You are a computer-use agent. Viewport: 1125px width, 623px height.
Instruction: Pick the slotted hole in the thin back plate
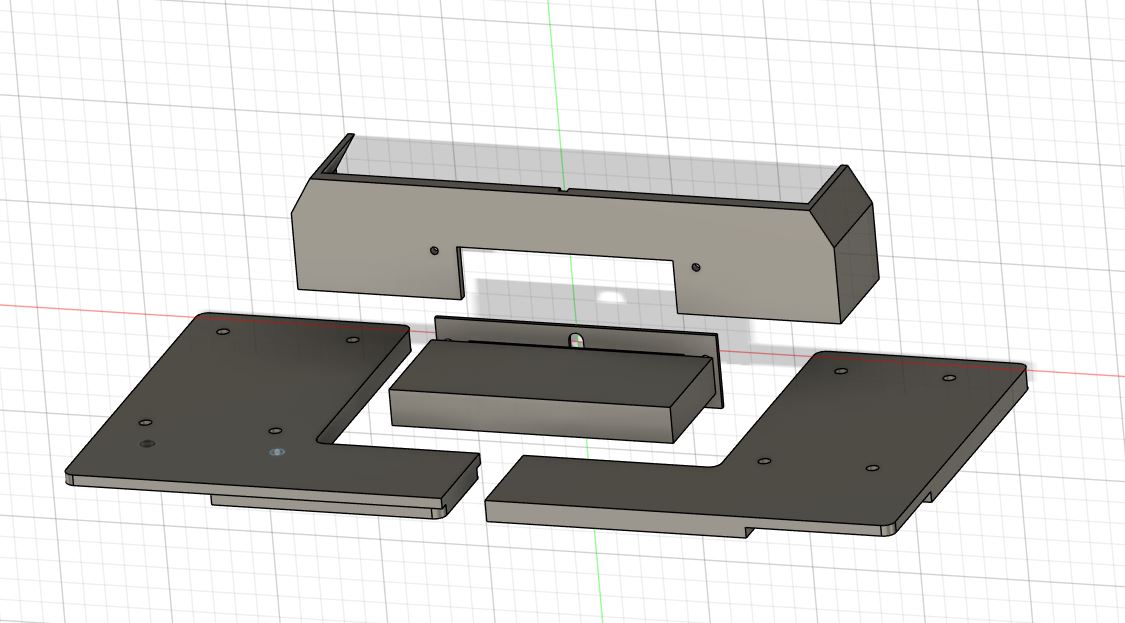[575, 339]
